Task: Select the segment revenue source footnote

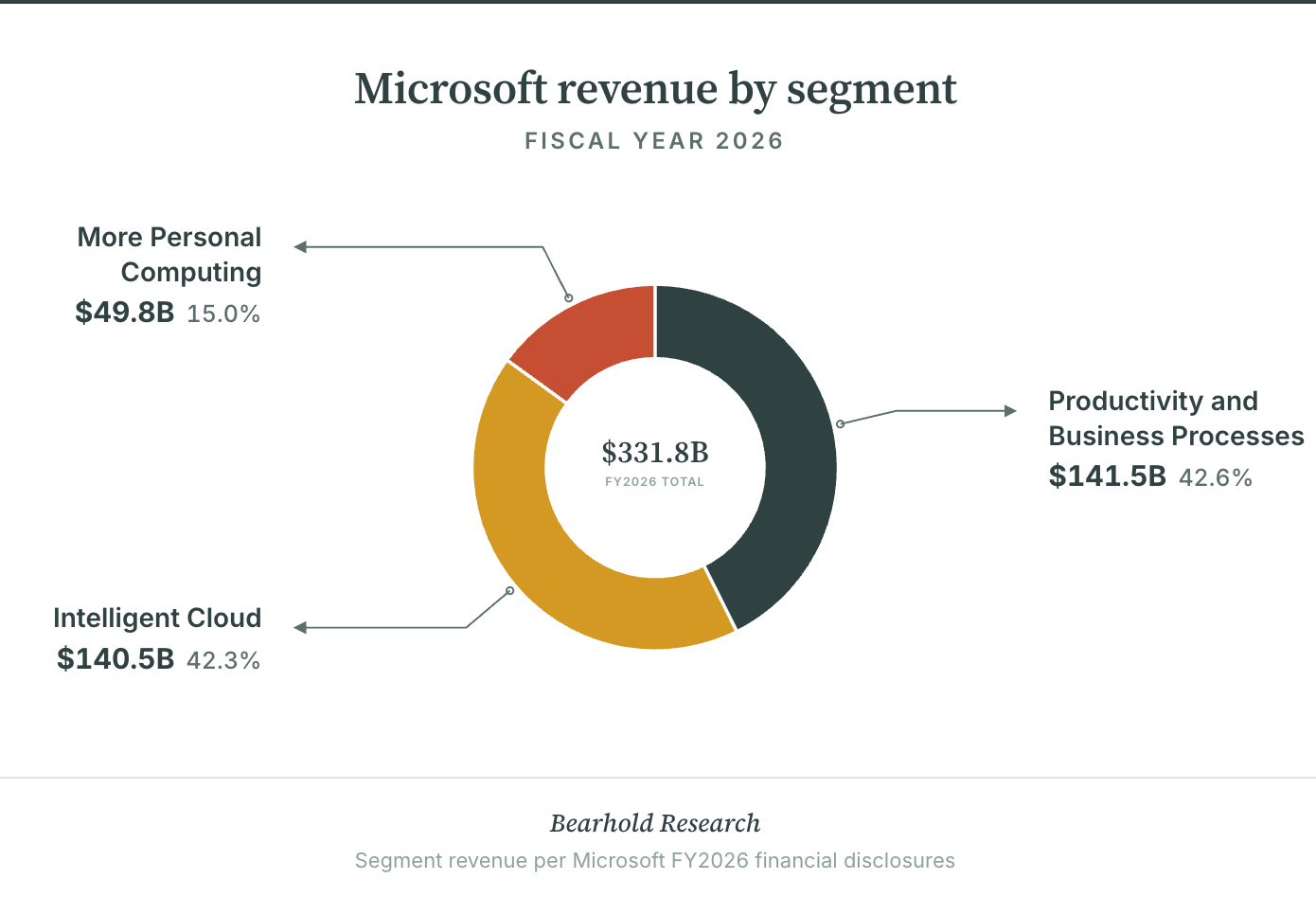Action: 655,861
